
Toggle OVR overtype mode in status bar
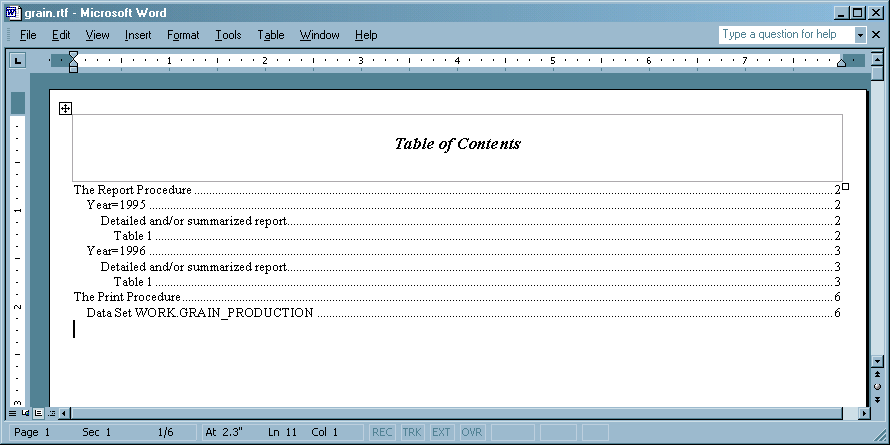[471, 432]
